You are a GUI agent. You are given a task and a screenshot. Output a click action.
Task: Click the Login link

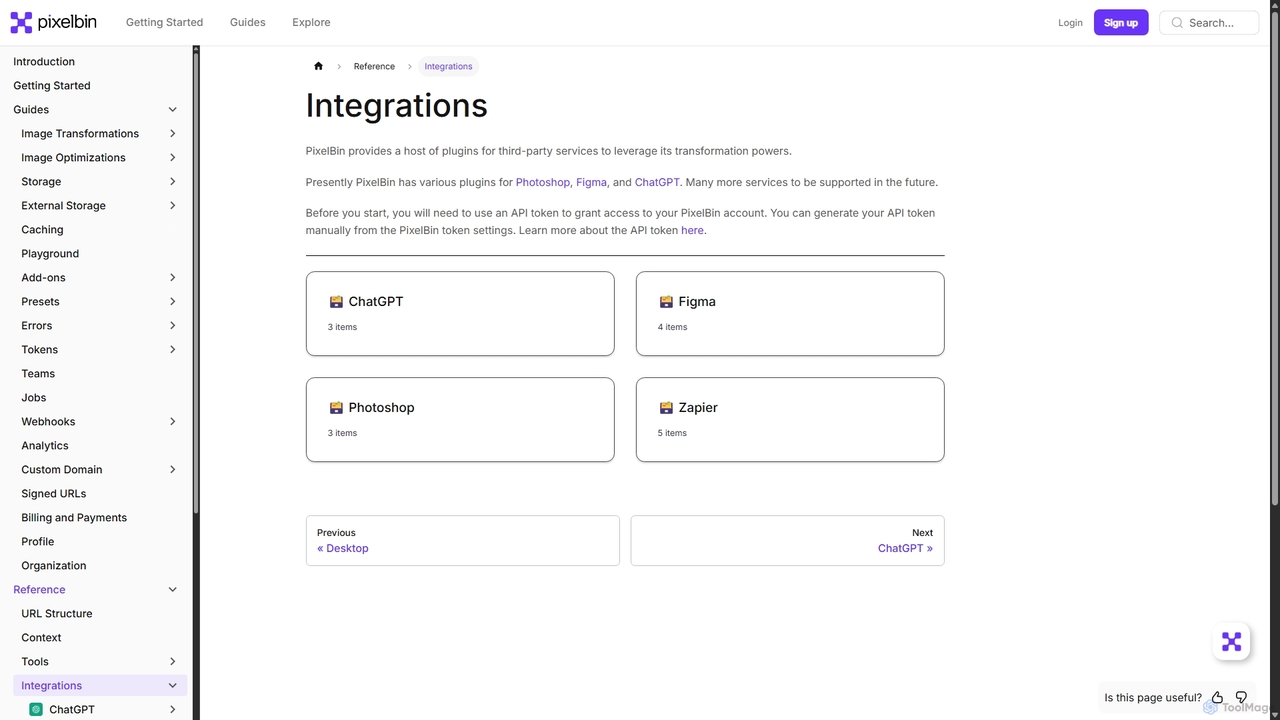click(x=1070, y=22)
